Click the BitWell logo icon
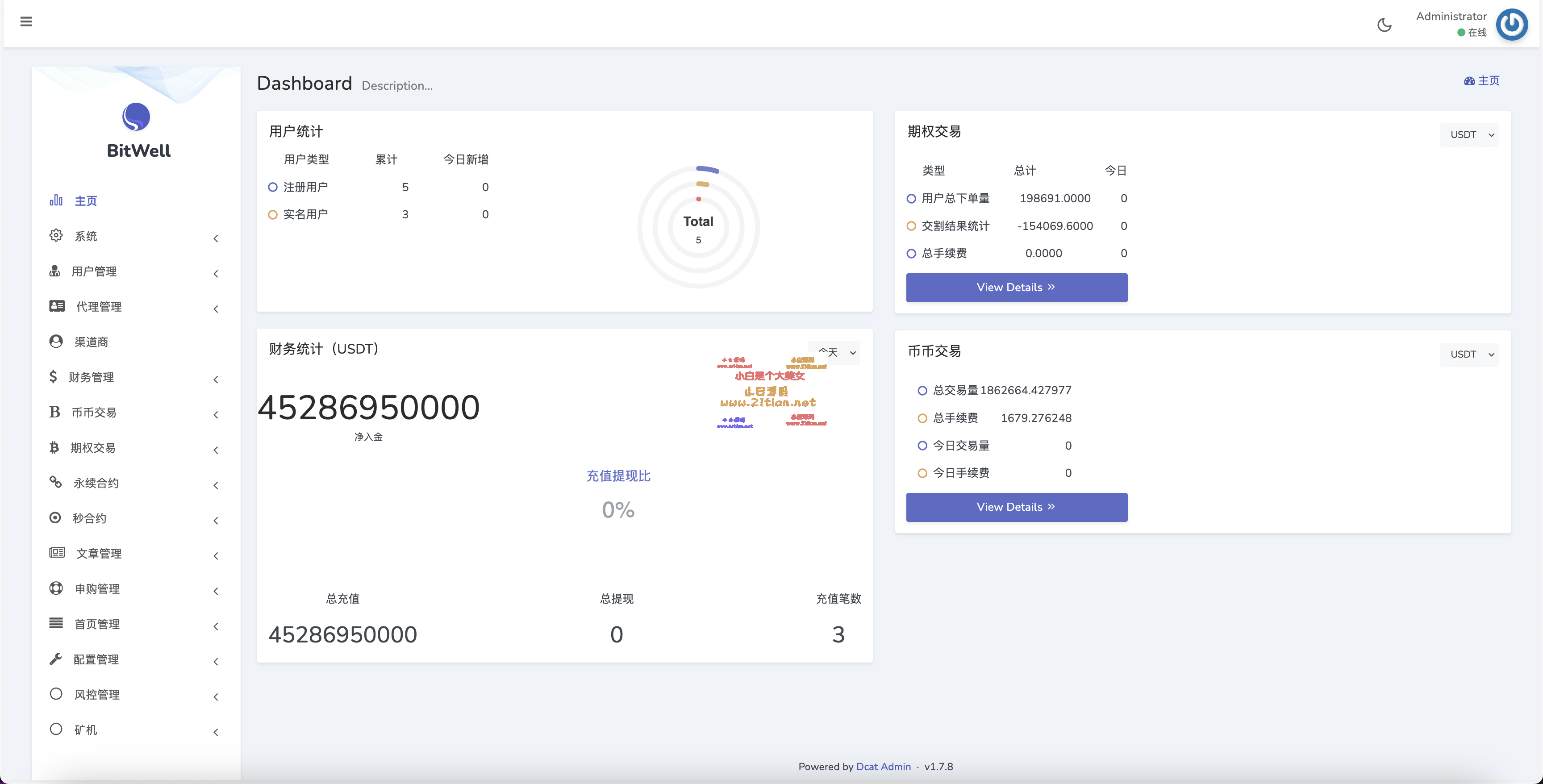Viewport: 1543px width, 784px height. (x=136, y=117)
